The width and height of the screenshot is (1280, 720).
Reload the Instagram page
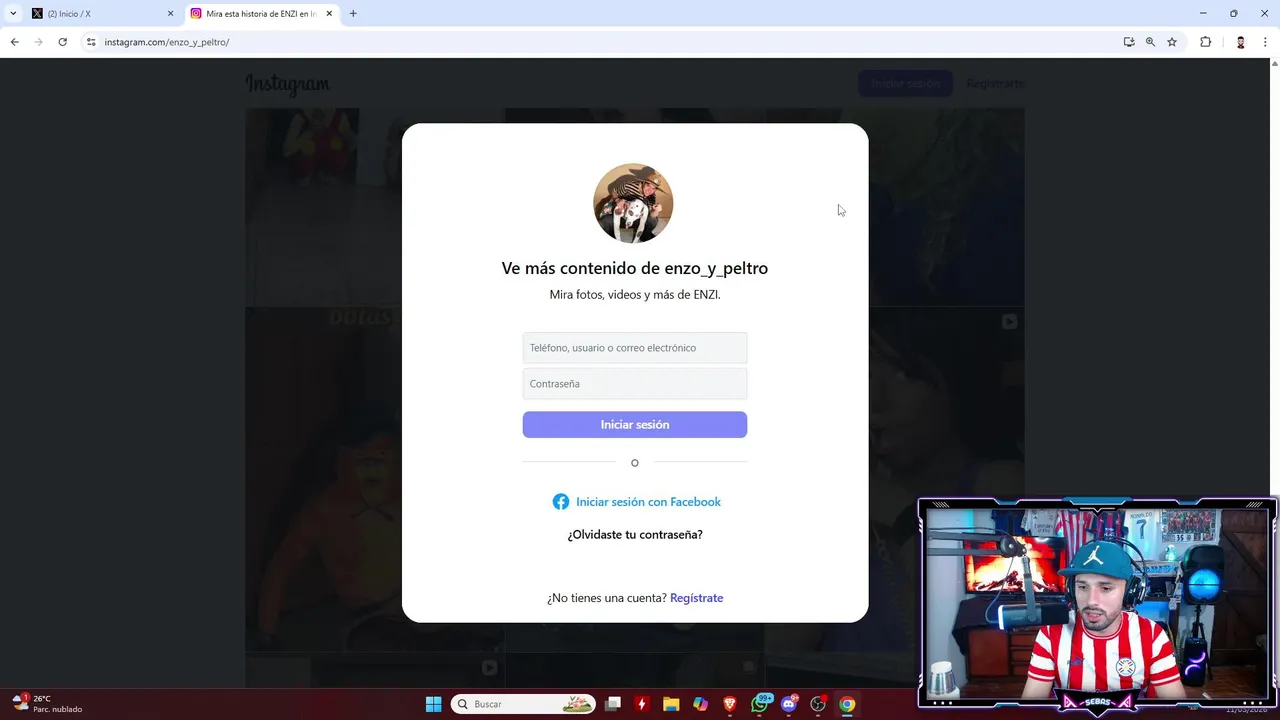tap(62, 42)
